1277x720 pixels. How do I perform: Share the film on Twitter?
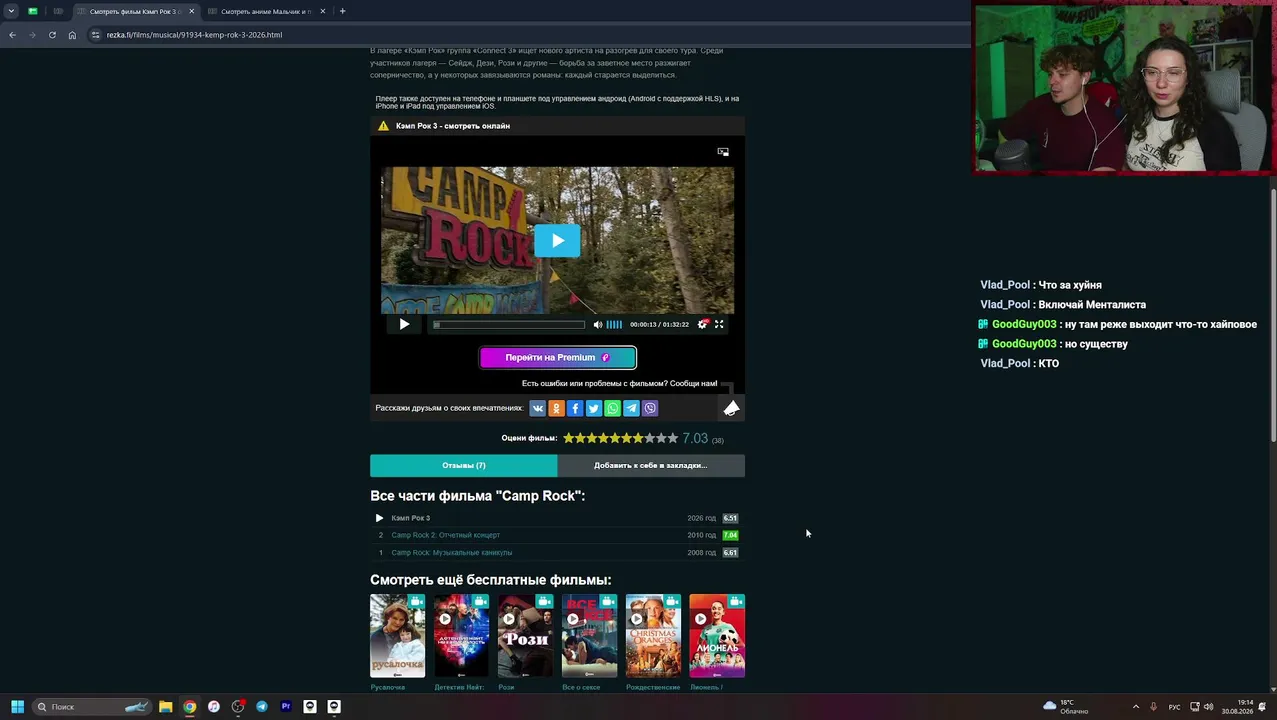point(594,408)
